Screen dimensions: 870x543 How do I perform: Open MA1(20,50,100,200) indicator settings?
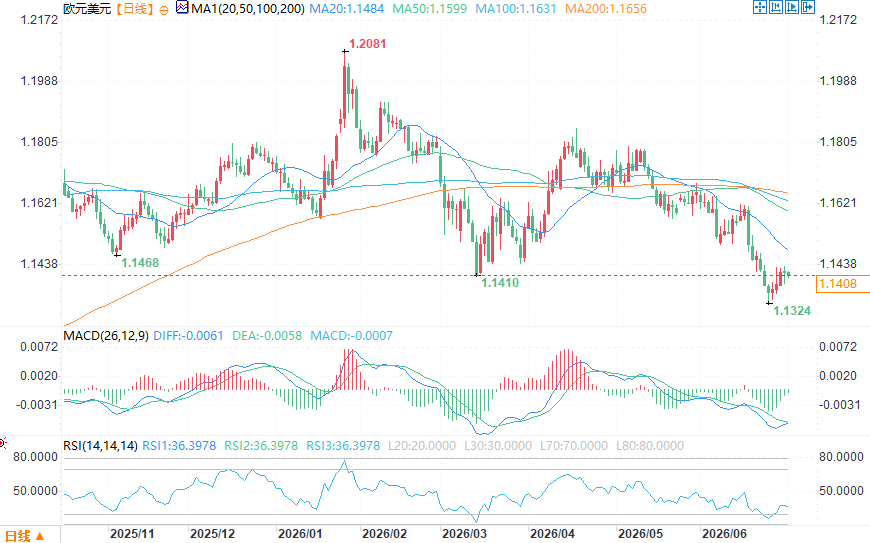point(247,9)
